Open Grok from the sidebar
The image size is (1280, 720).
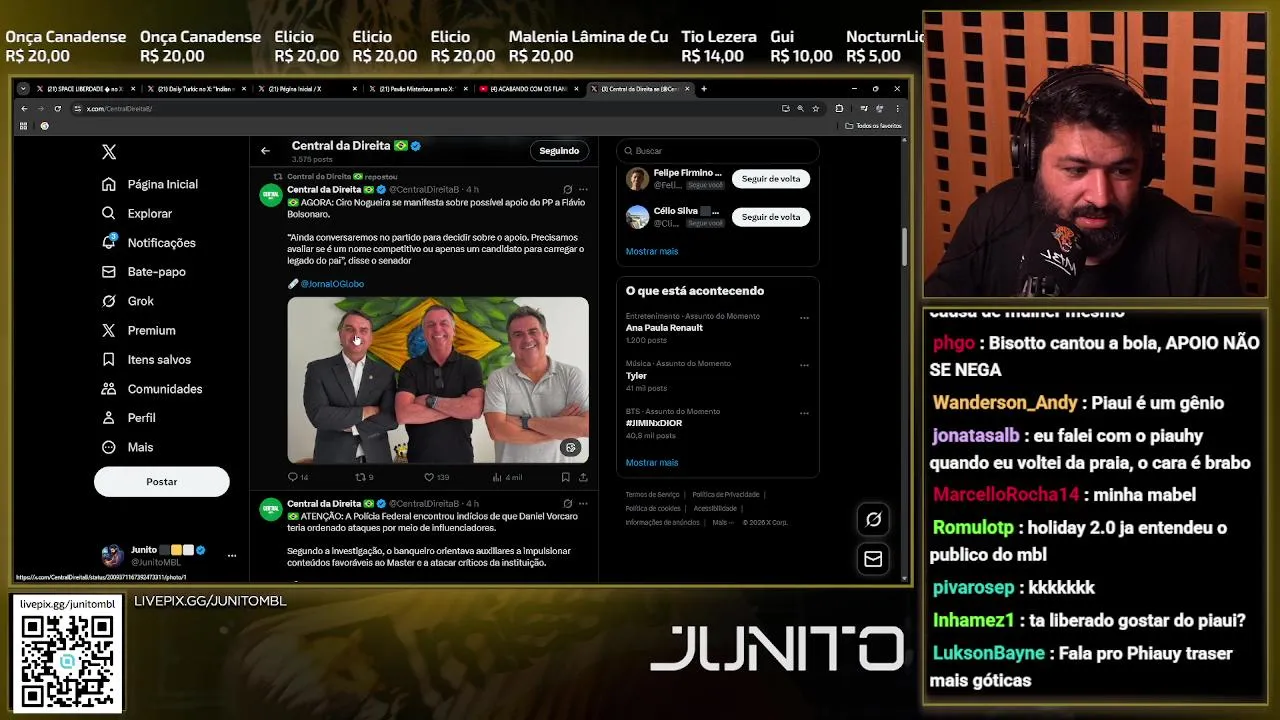(x=128, y=301)
